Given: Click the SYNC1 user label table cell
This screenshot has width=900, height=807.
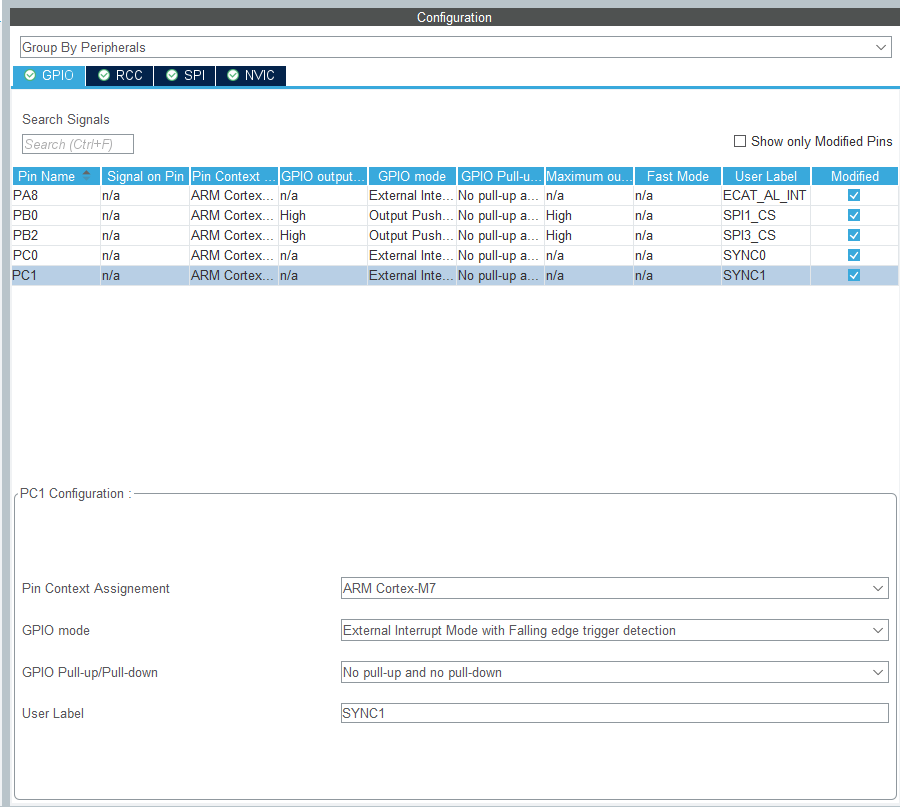Looking at the screenshot, I should tap(766, 276).
